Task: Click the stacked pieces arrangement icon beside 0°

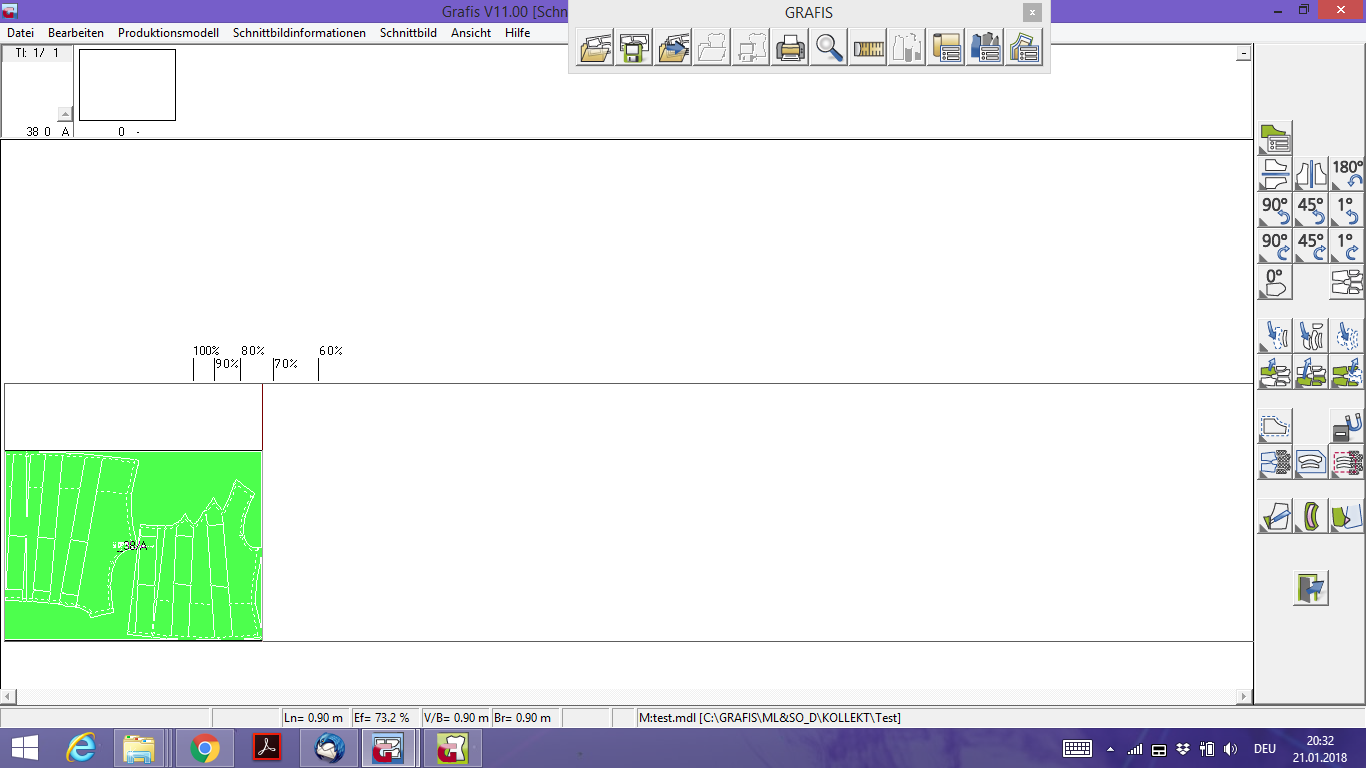Action: [1347, 282]
